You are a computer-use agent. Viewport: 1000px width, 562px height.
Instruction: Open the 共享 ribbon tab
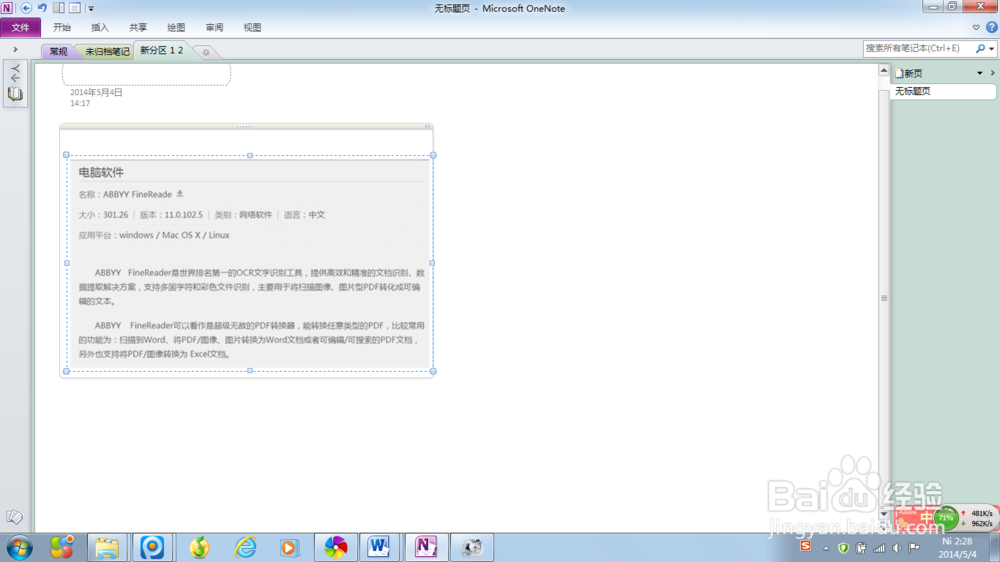[138, 27]
